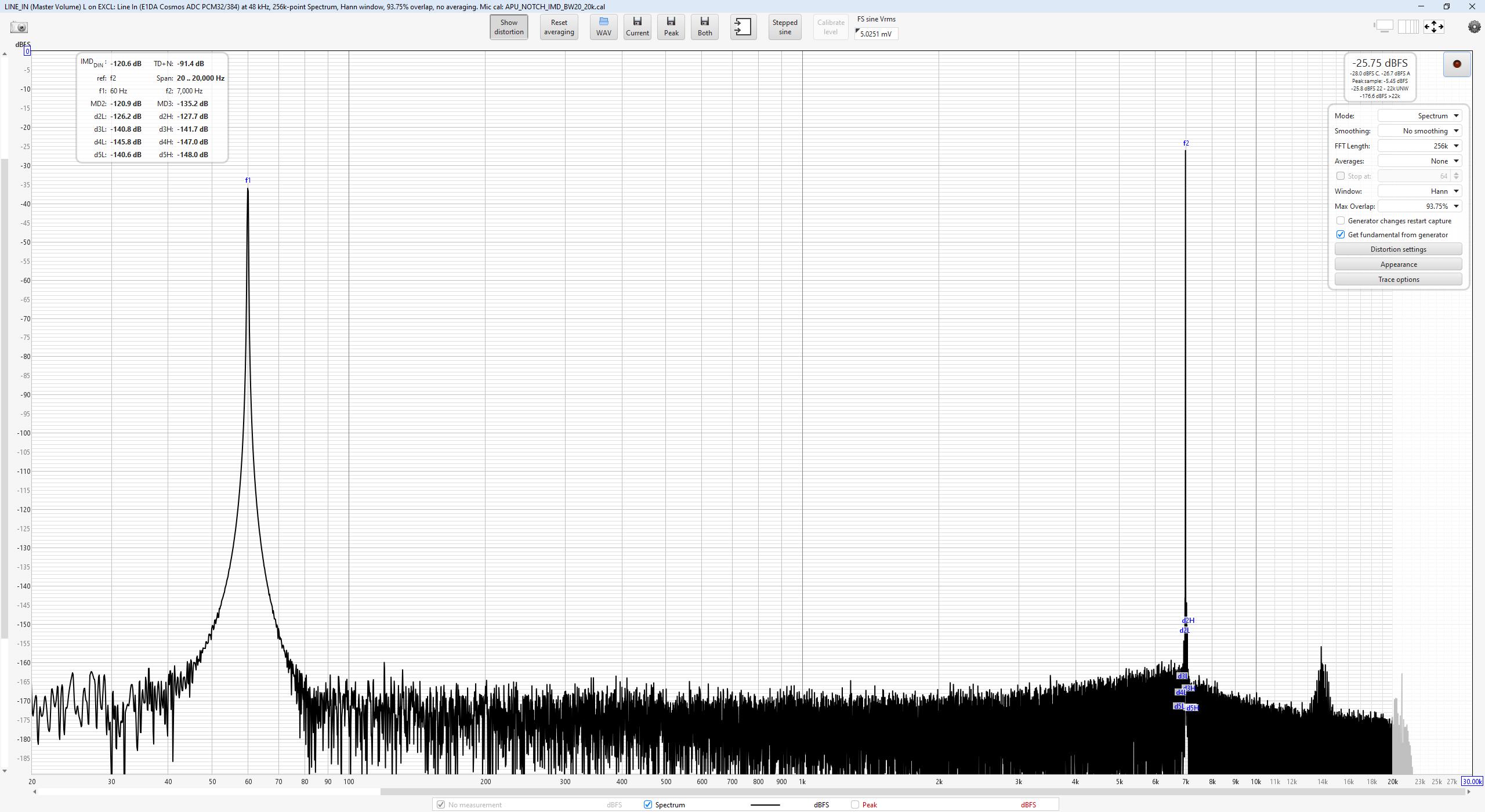
Task: Save Both traces with the disk icon
Action: 705,27
